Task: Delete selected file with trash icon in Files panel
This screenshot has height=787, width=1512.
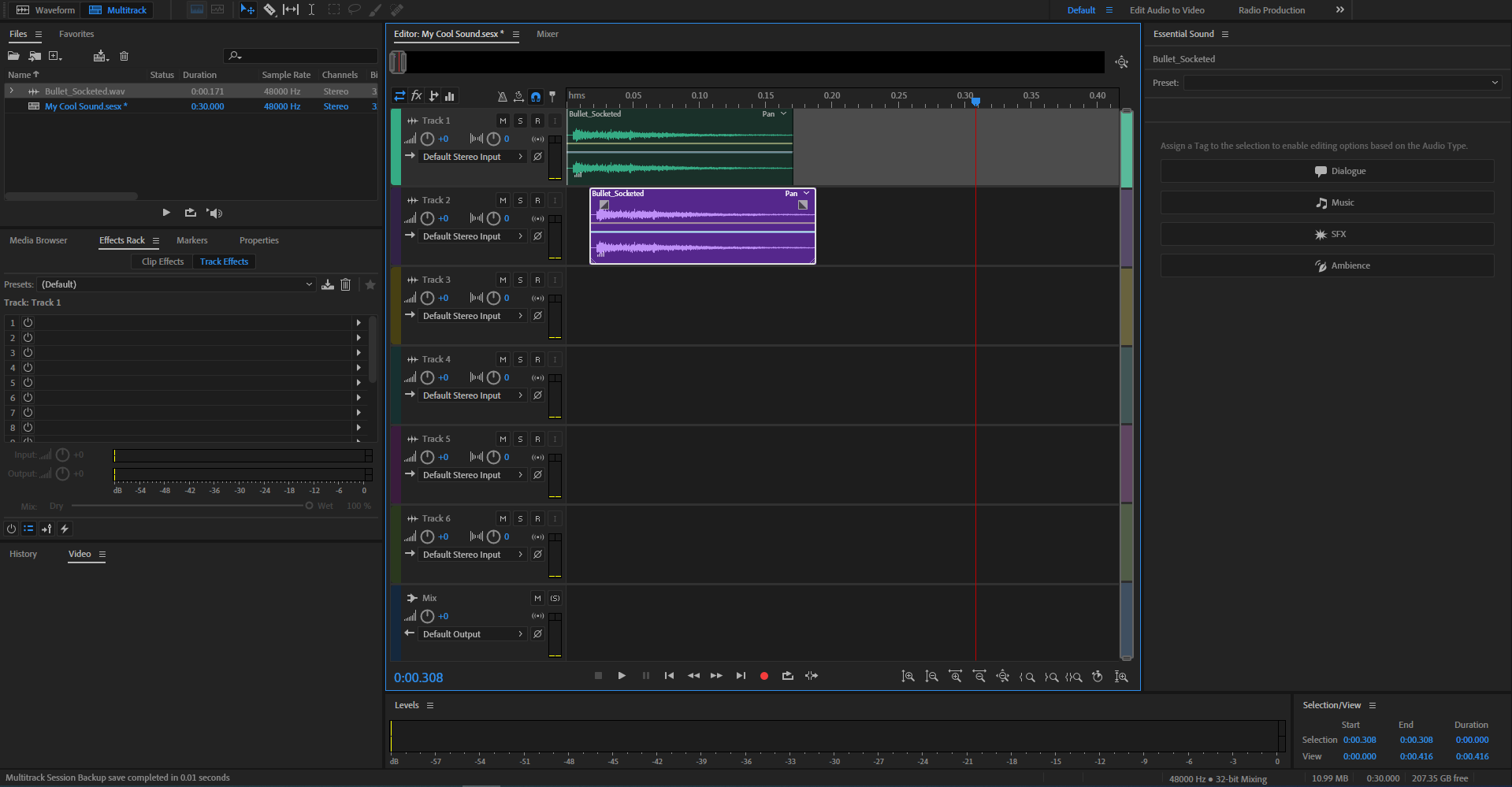Action: [124, 56]
